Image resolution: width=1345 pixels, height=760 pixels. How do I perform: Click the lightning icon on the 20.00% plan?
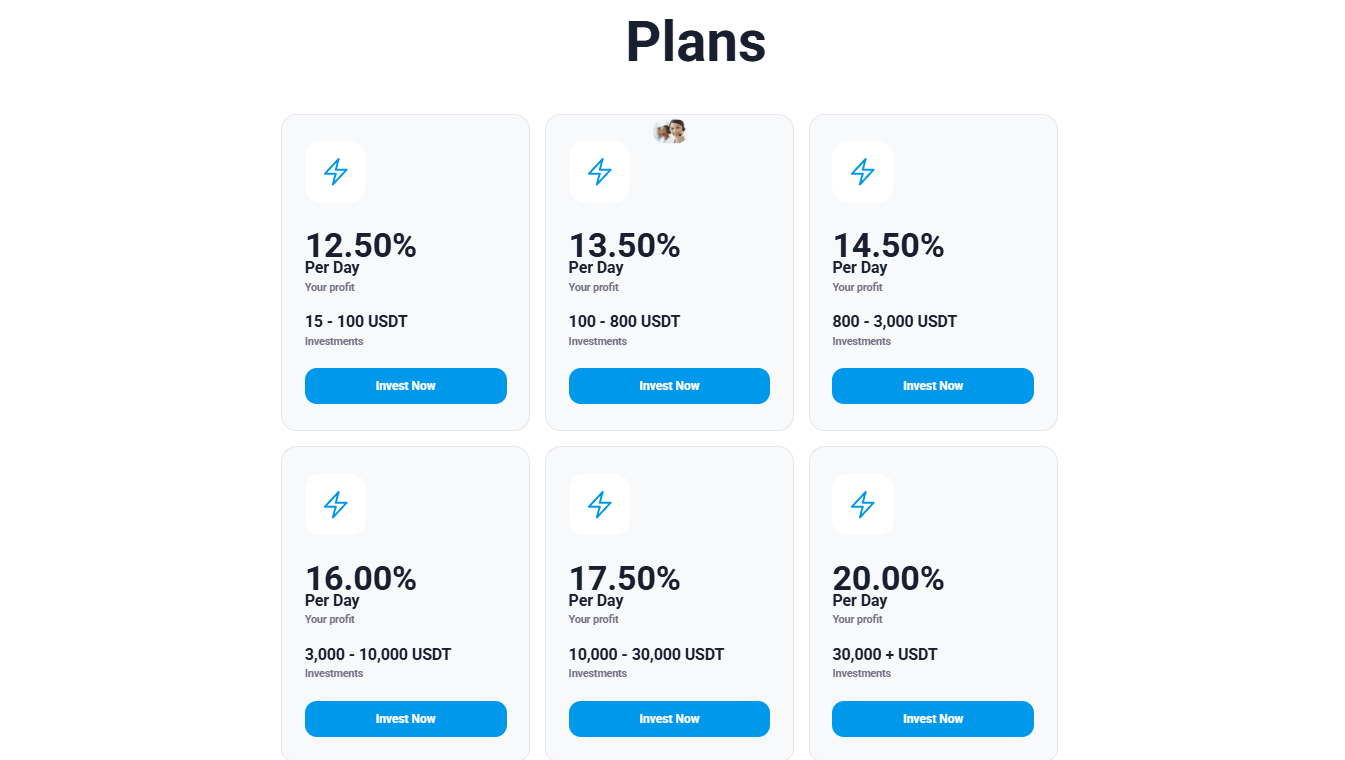(863, 505)
